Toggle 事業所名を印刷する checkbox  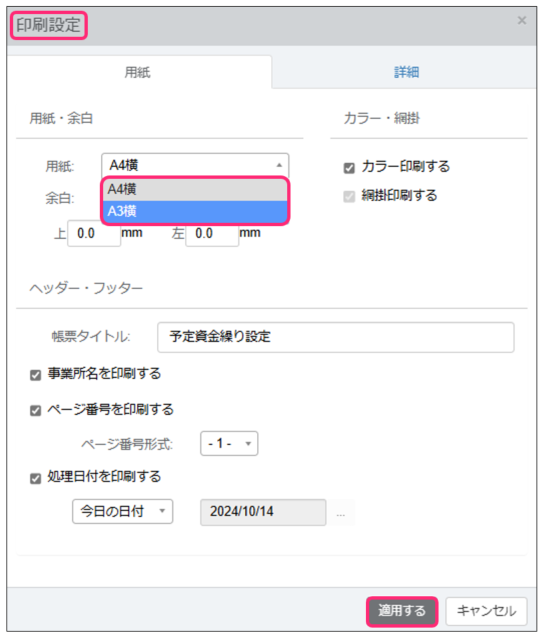tap(35, 375)
